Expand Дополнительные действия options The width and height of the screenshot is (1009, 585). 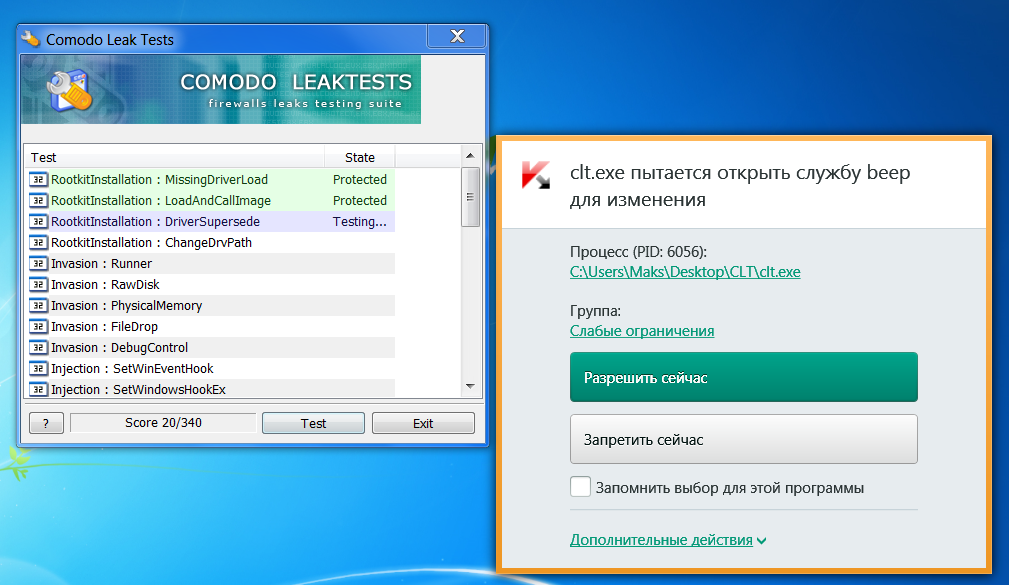tap(668, 540)
